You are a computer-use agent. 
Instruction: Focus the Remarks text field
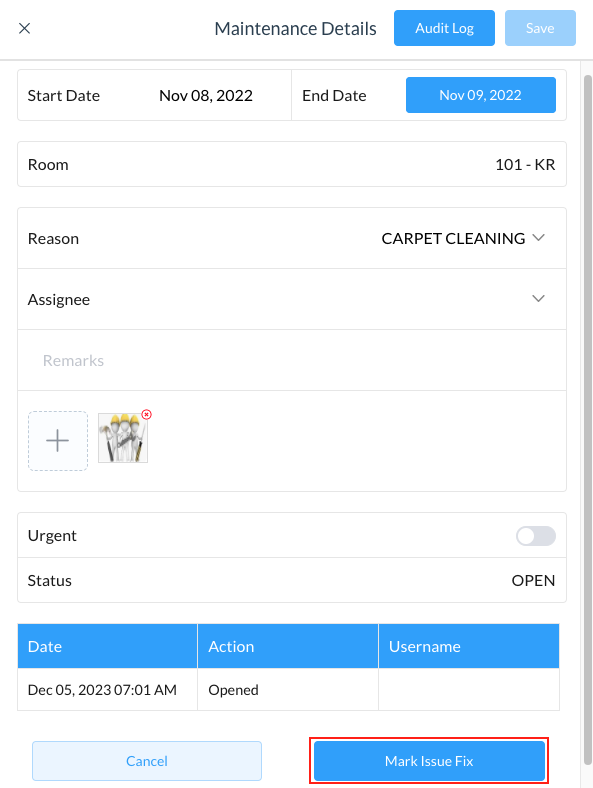[292, 360]
